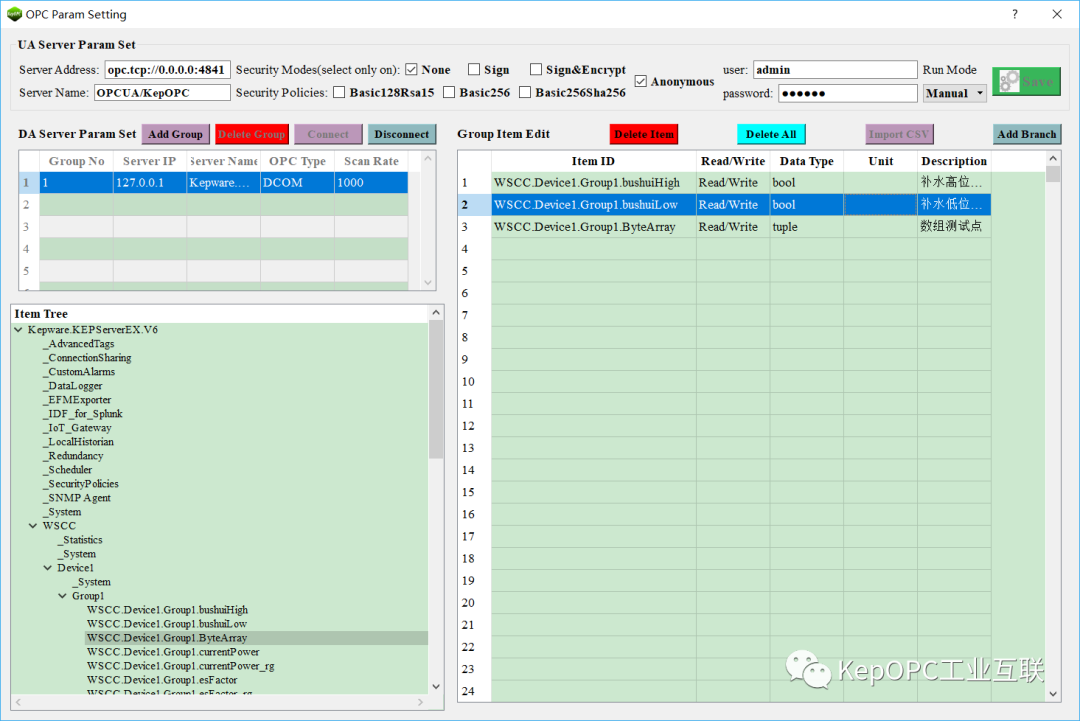Select WSCC.Device1.Group1.currentPower in item tree
Viewport: 1080px width, 721px height.
[x=173, y=652]
